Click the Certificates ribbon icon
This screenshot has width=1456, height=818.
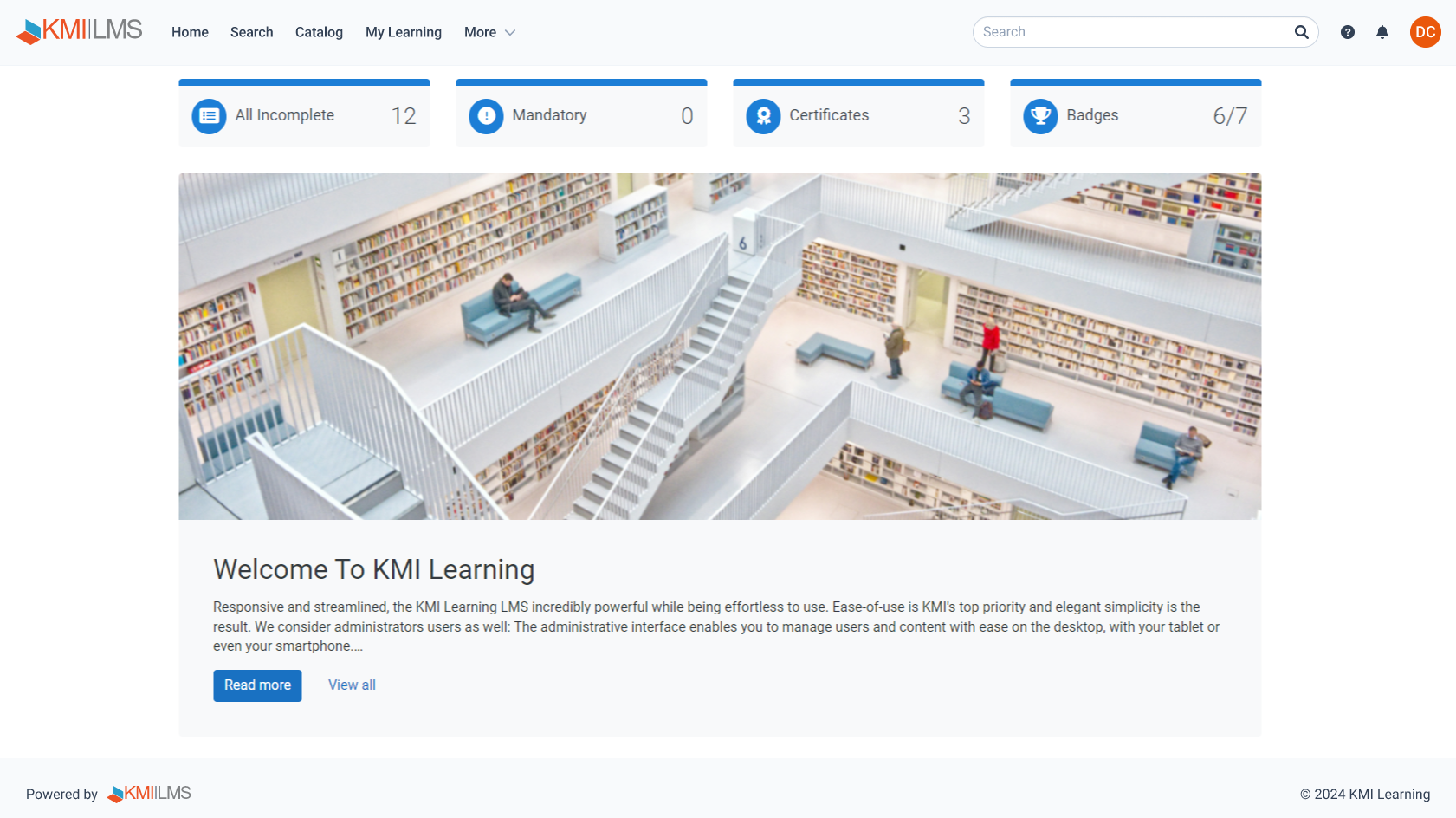(763, 116)
